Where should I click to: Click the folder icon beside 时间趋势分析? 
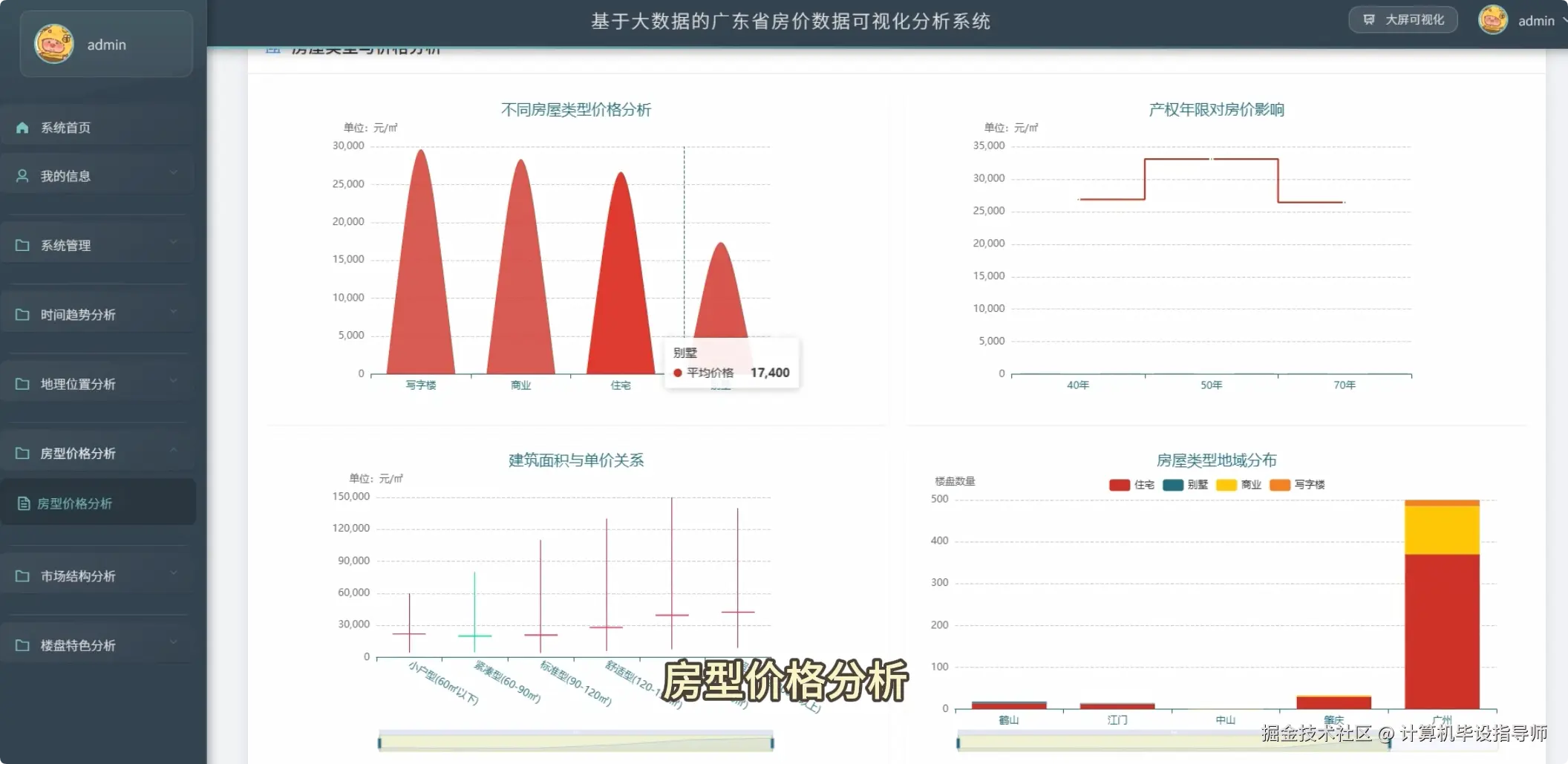[x=22, y=314]
